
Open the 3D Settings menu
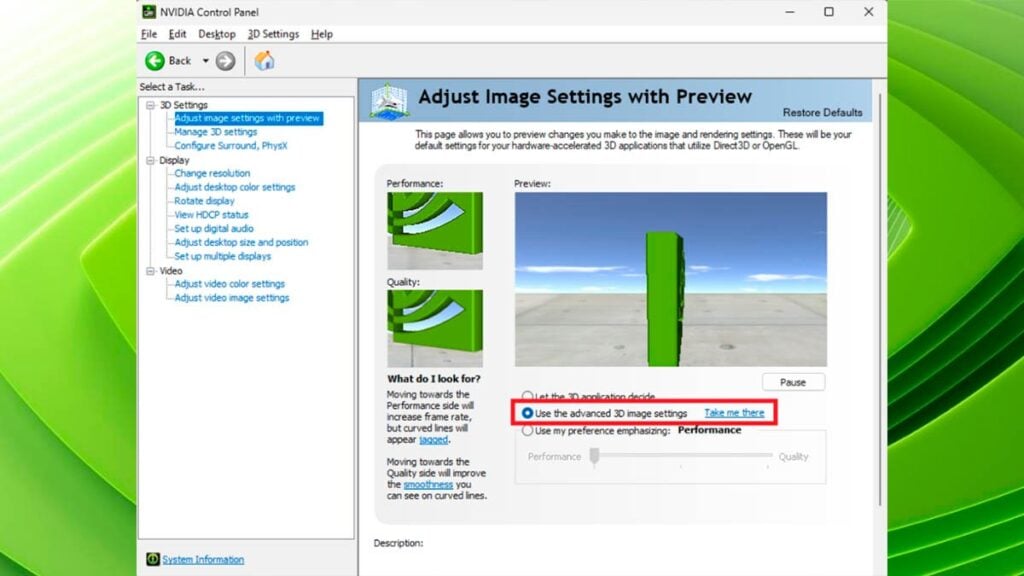click(x=273, y=34)
